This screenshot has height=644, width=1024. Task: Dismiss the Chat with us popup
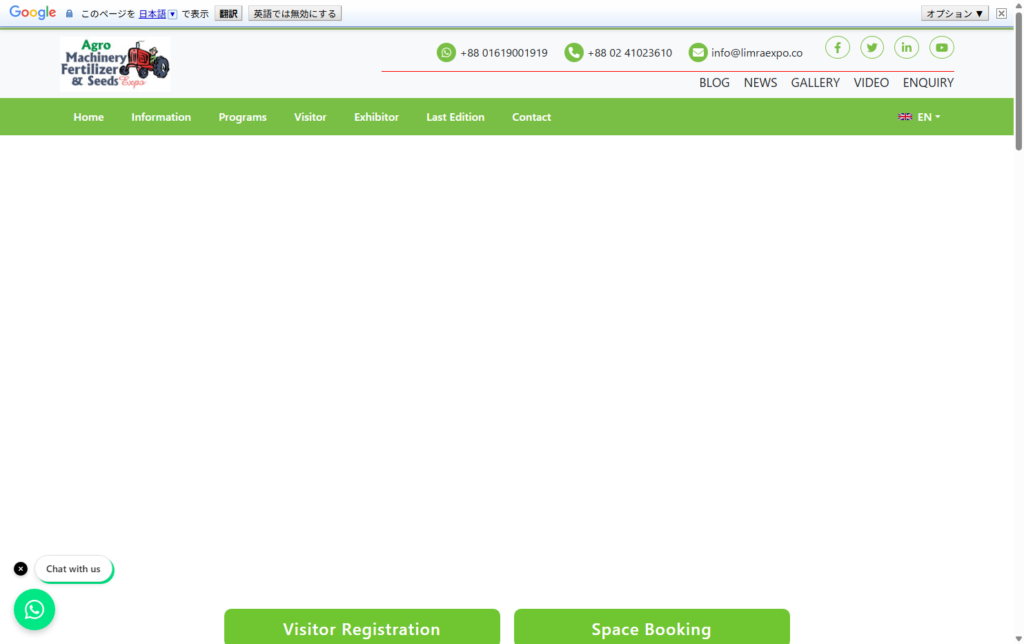21,569
